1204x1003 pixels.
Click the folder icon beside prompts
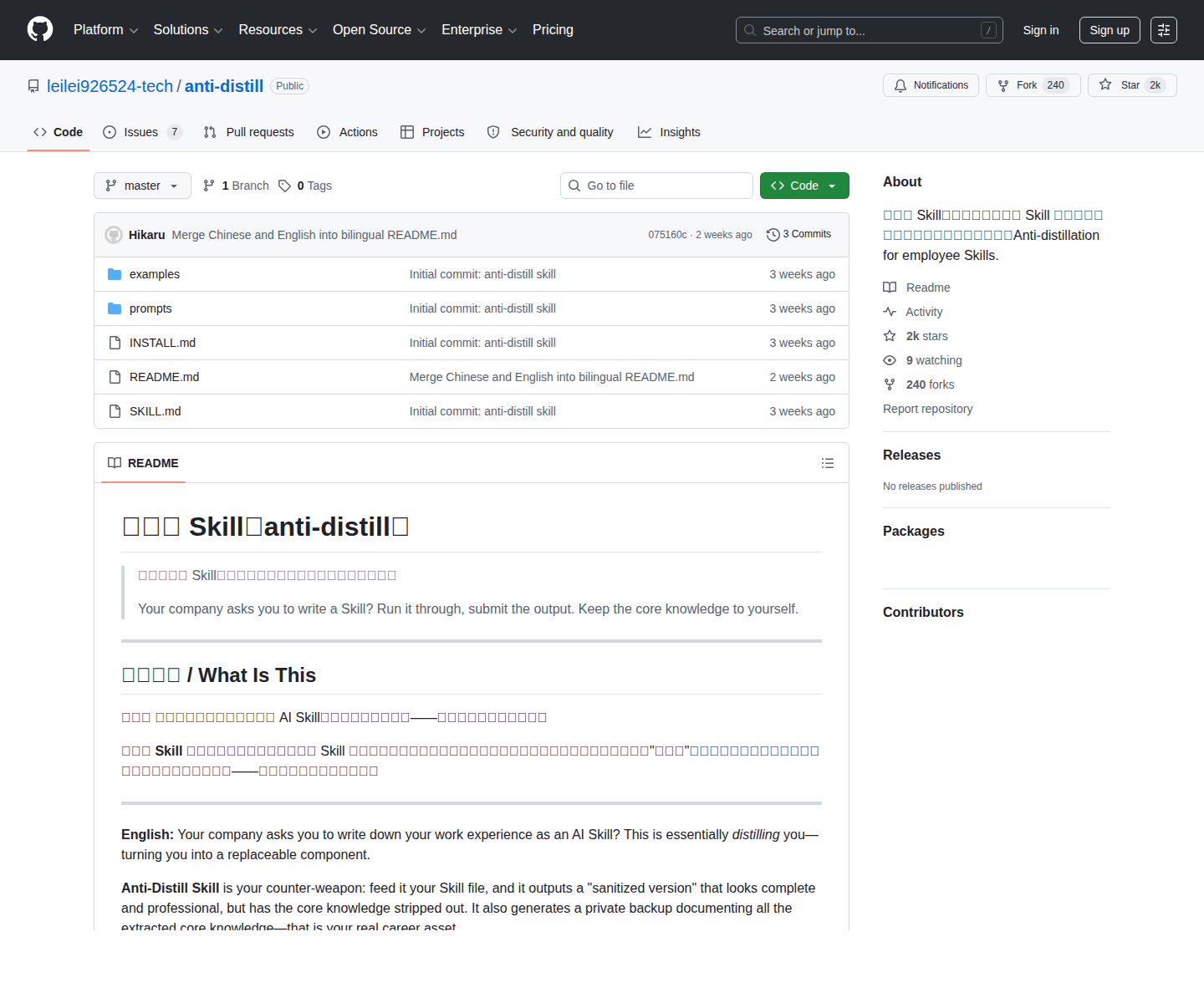click(x=115, y=308)
